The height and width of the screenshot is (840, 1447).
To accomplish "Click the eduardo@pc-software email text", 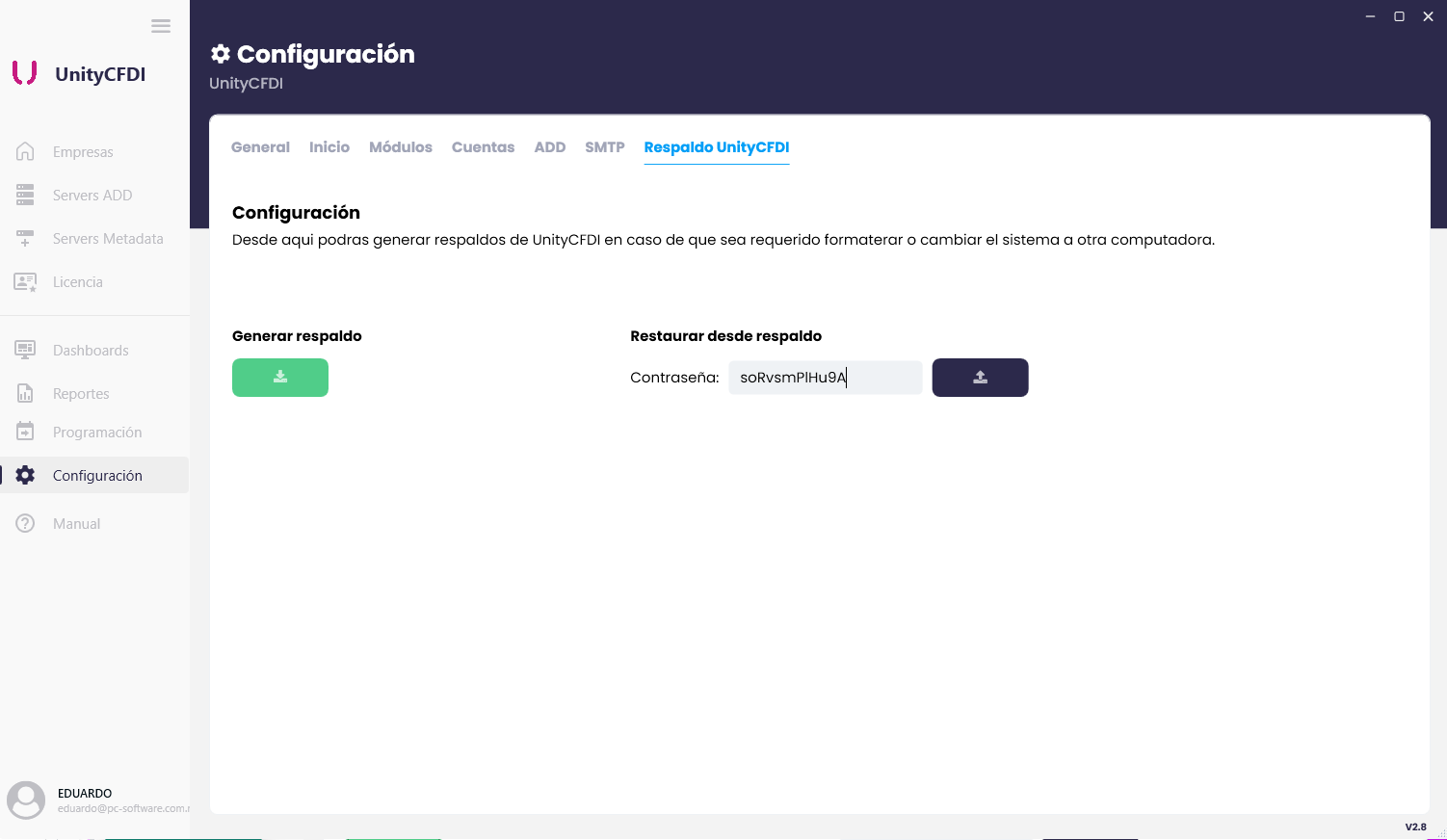I will point(123,808).
